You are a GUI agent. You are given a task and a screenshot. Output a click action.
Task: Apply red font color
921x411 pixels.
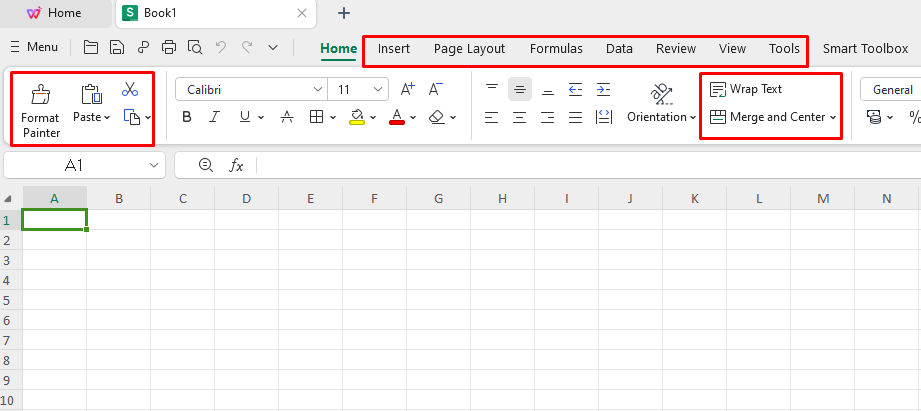[x=397, y=117]
